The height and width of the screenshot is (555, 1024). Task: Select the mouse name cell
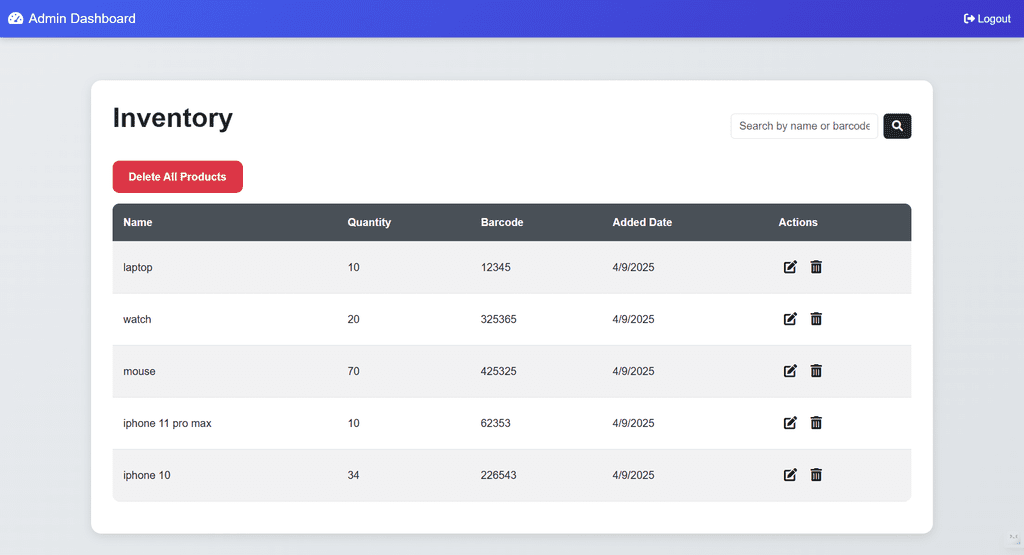click(x=139, y=371)
